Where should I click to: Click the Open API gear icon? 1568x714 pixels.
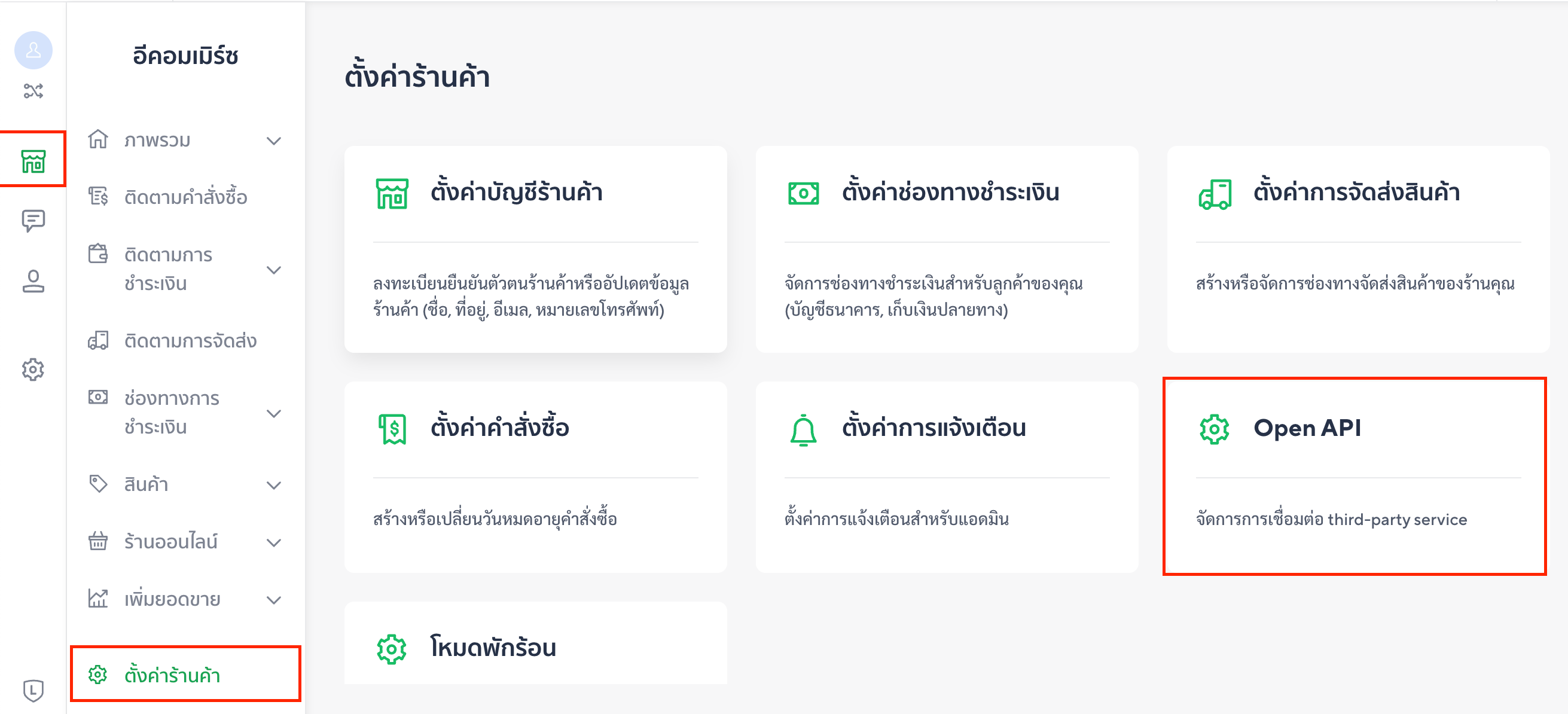tap(1214, 429)
